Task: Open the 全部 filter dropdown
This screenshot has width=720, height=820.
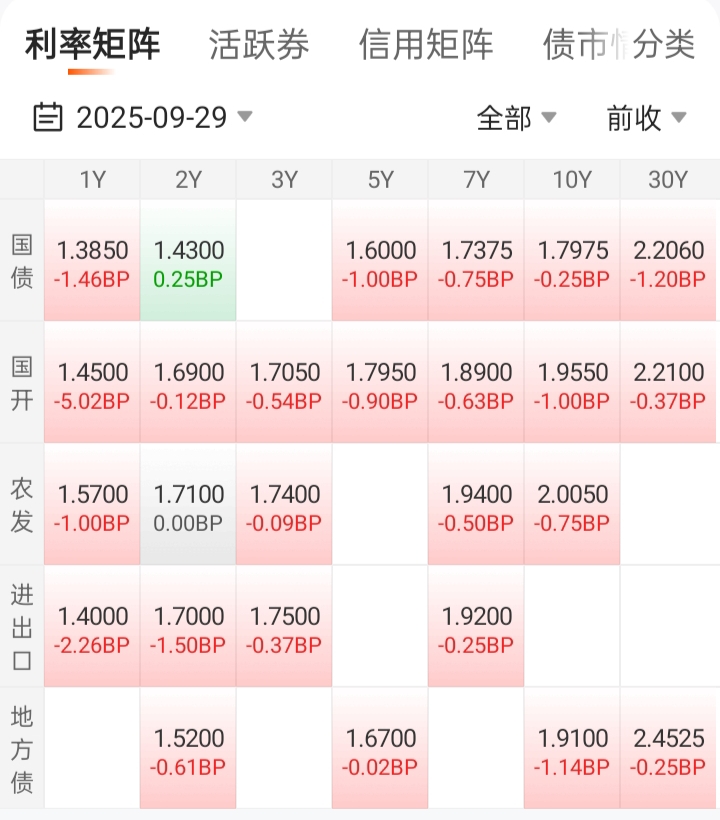Action: [517, 117]
